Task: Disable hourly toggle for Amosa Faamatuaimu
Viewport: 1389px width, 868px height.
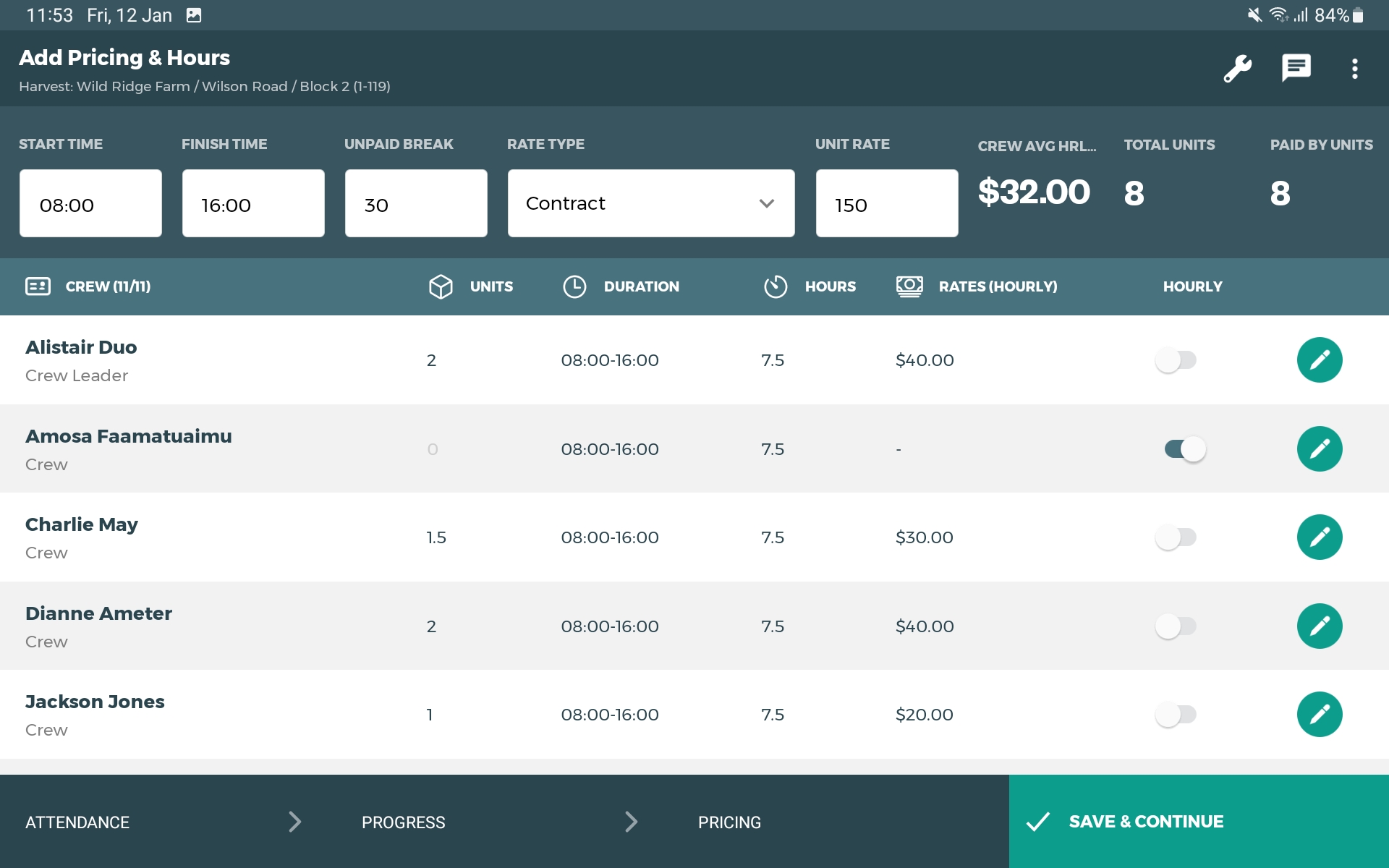Action: (1184, 448)
